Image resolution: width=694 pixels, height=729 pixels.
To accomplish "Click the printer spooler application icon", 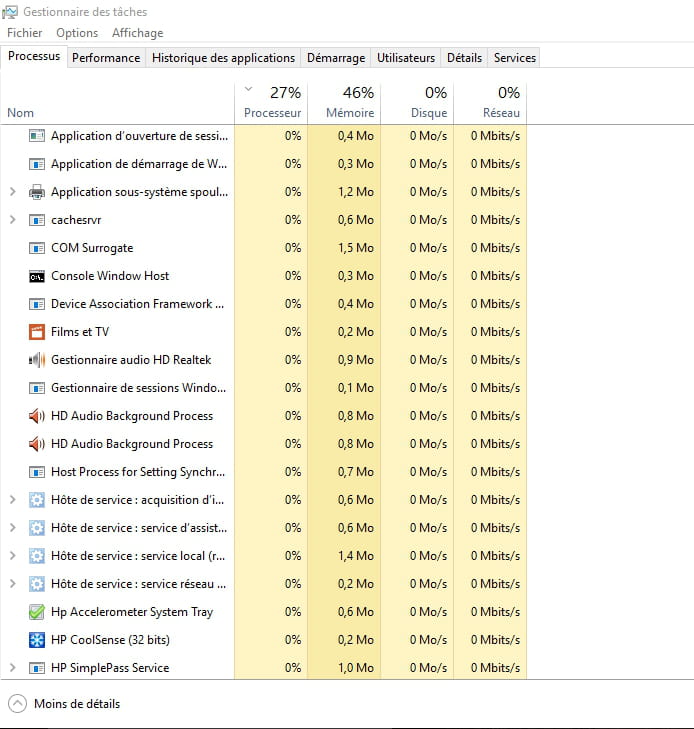I will tap(37, 192).
